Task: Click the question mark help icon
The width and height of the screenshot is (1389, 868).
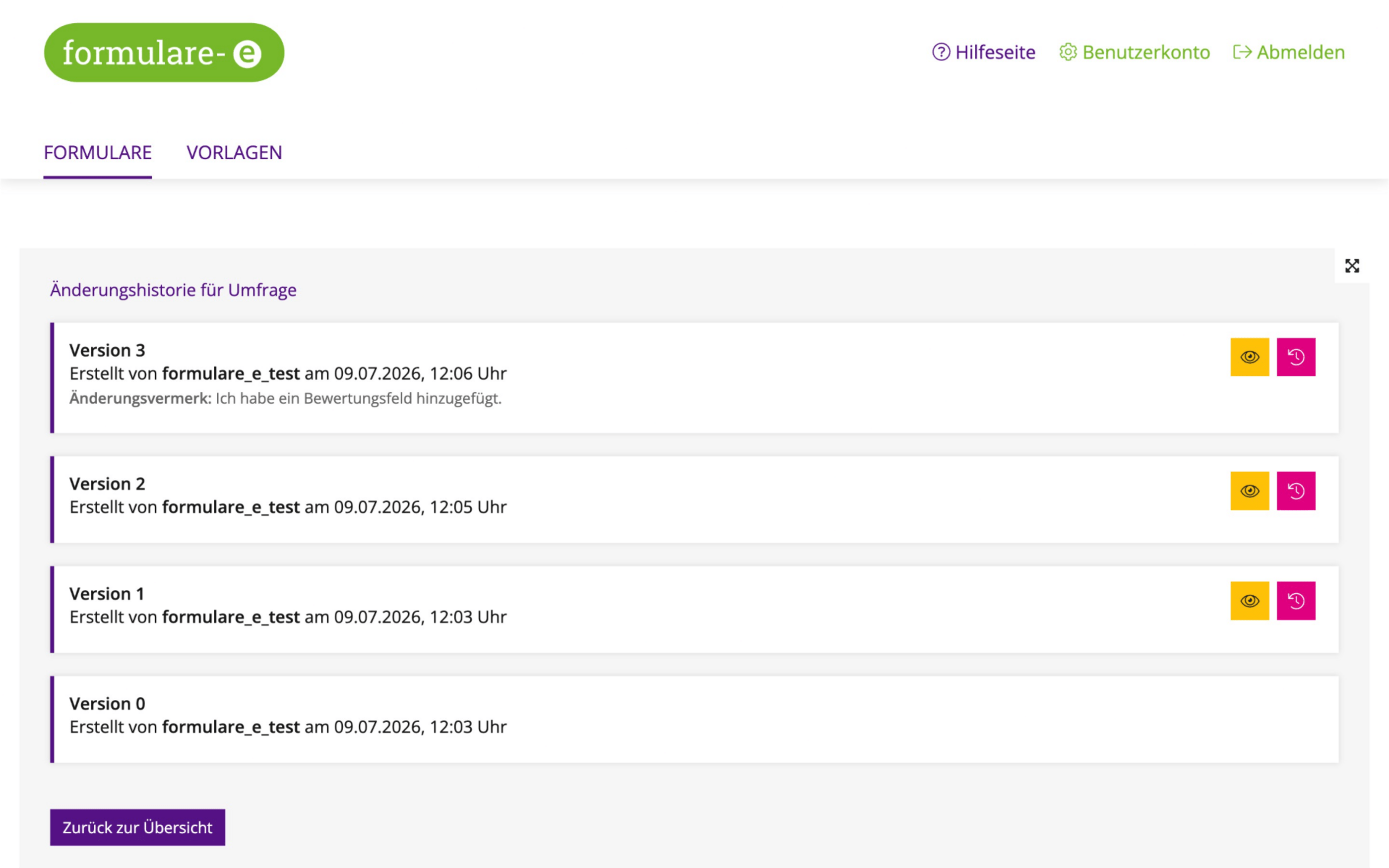Action: click(941, 52)
